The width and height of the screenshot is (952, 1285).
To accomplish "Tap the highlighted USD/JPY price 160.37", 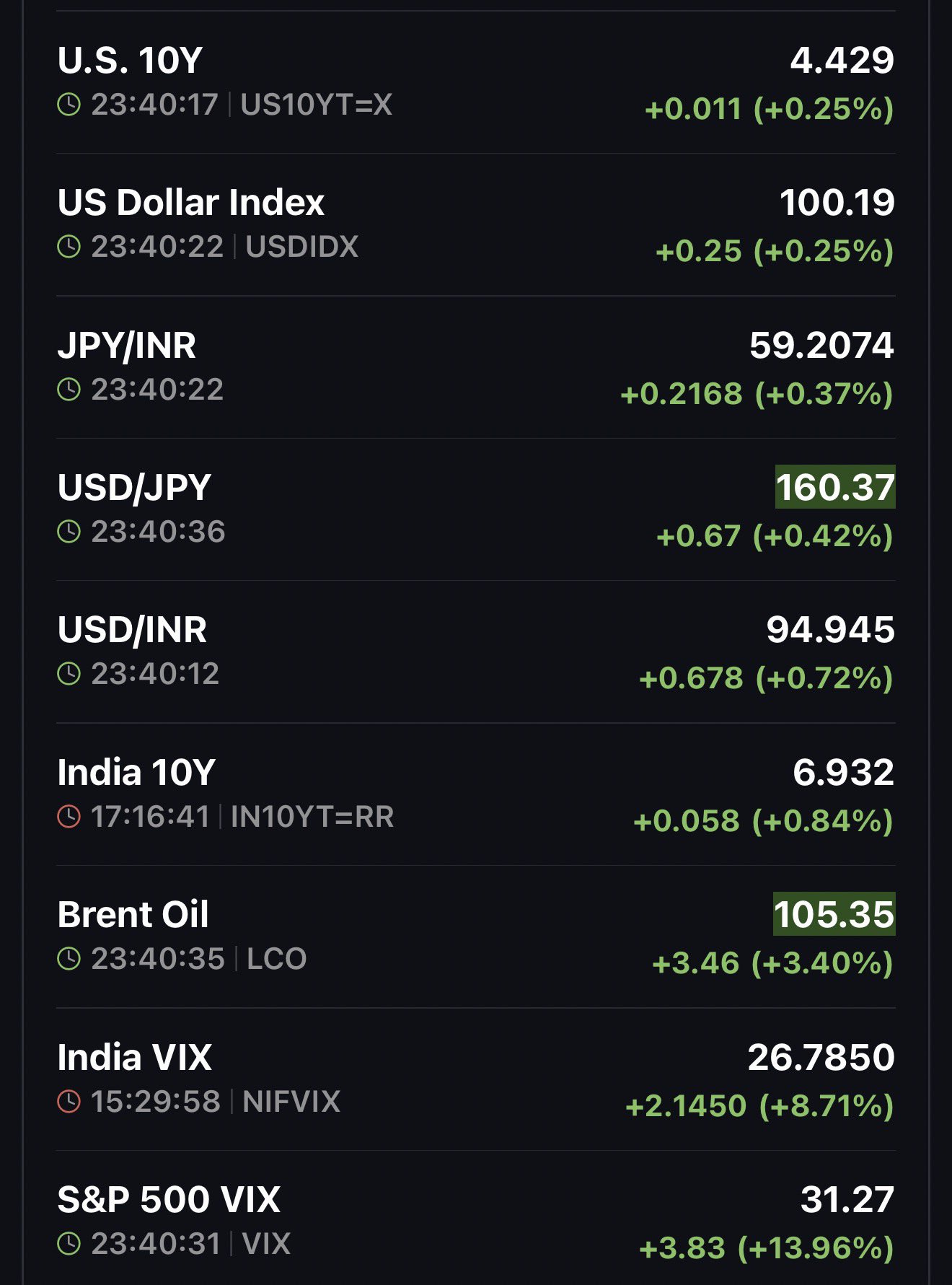I will tap(834, 487).
